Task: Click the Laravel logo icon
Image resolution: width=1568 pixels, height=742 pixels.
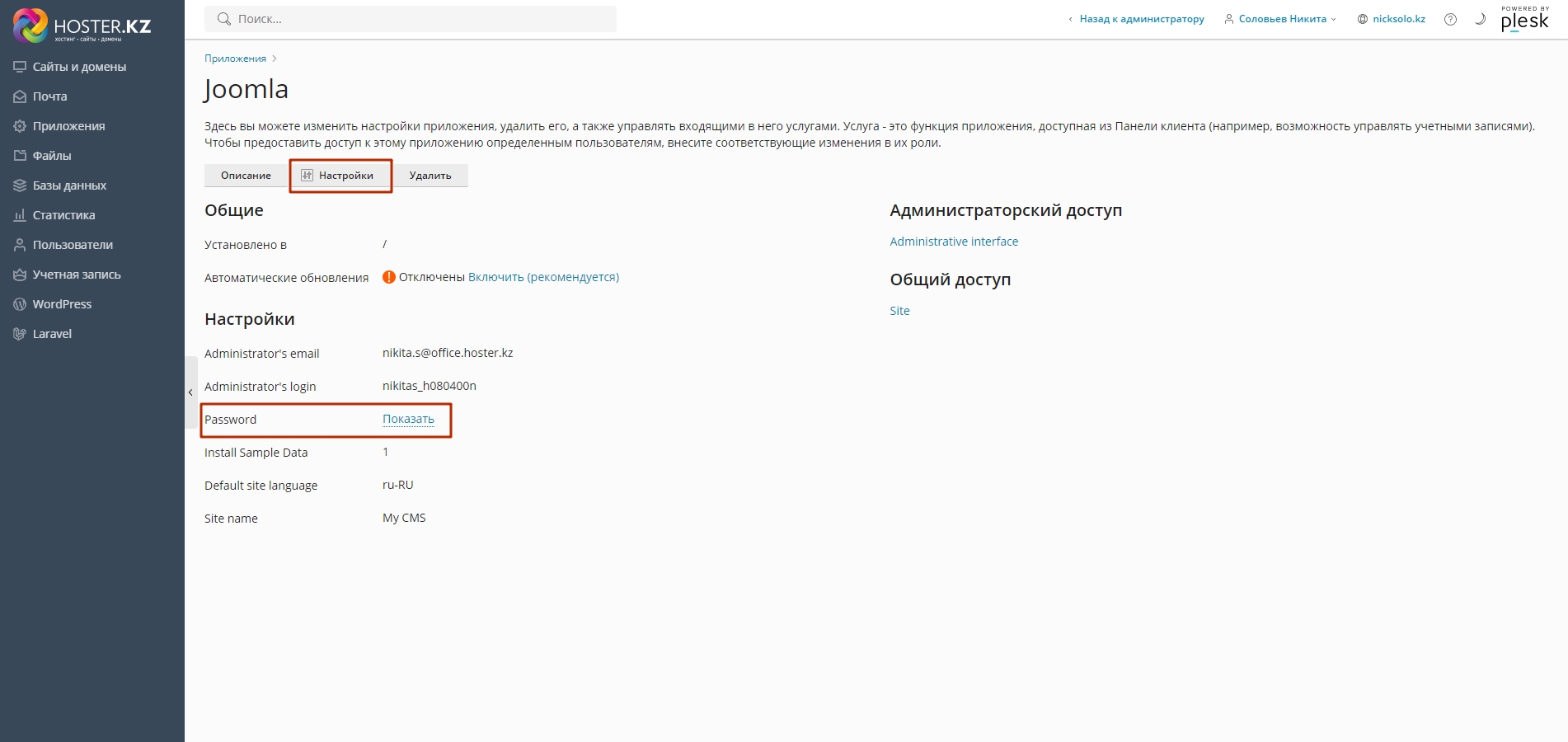Action: 20,334
